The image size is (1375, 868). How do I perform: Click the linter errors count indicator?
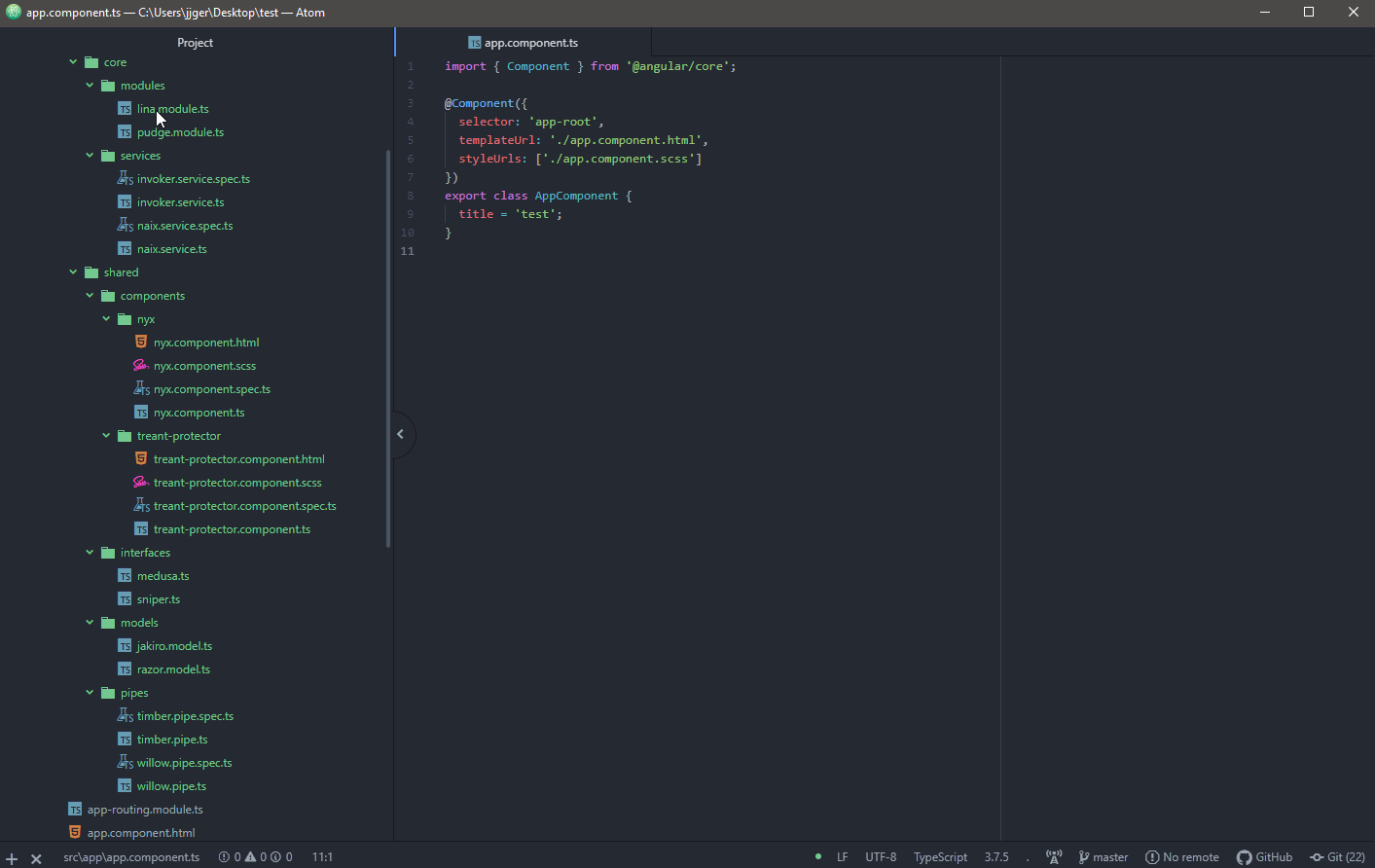(x=230, y=857)
